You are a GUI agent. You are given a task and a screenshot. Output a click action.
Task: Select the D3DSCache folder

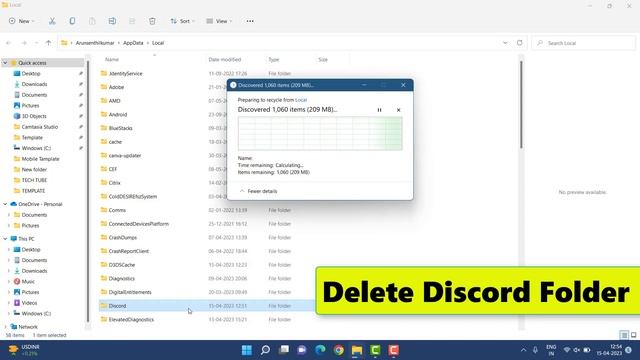tap(122, 265)
